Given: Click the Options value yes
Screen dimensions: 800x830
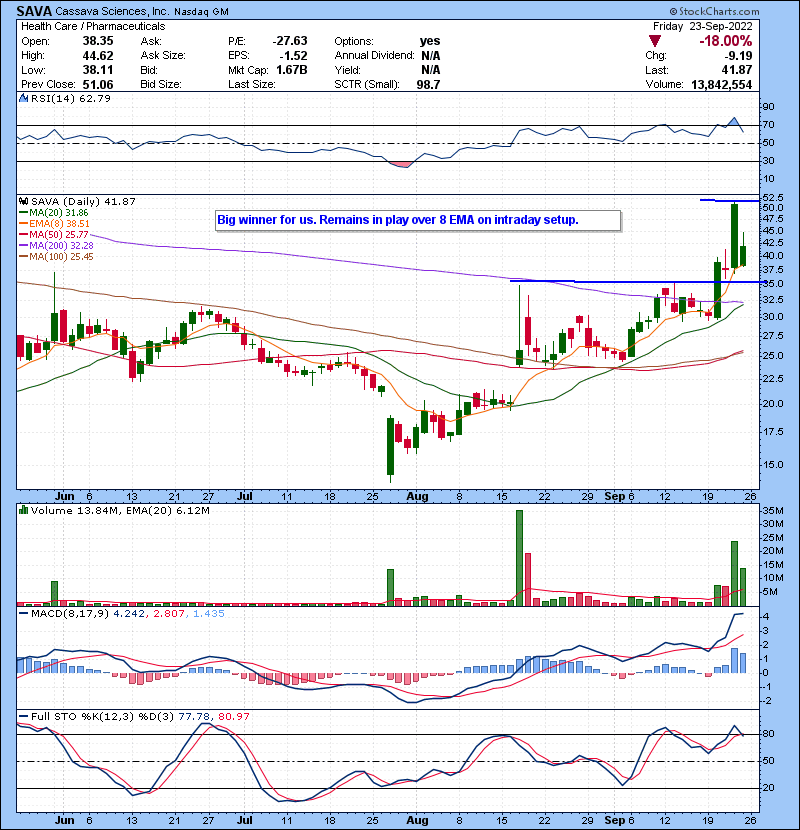Looking at the screenshot, I should 430,41.
